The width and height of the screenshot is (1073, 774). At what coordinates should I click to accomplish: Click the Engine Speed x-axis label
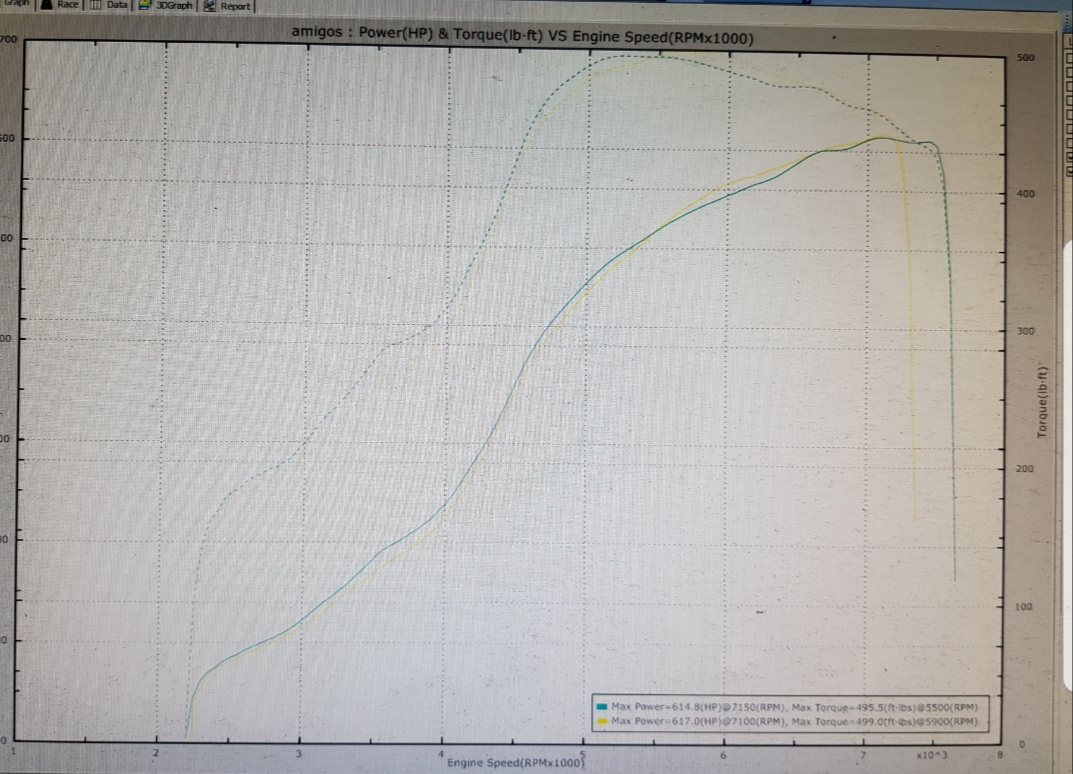click(515, 763)
